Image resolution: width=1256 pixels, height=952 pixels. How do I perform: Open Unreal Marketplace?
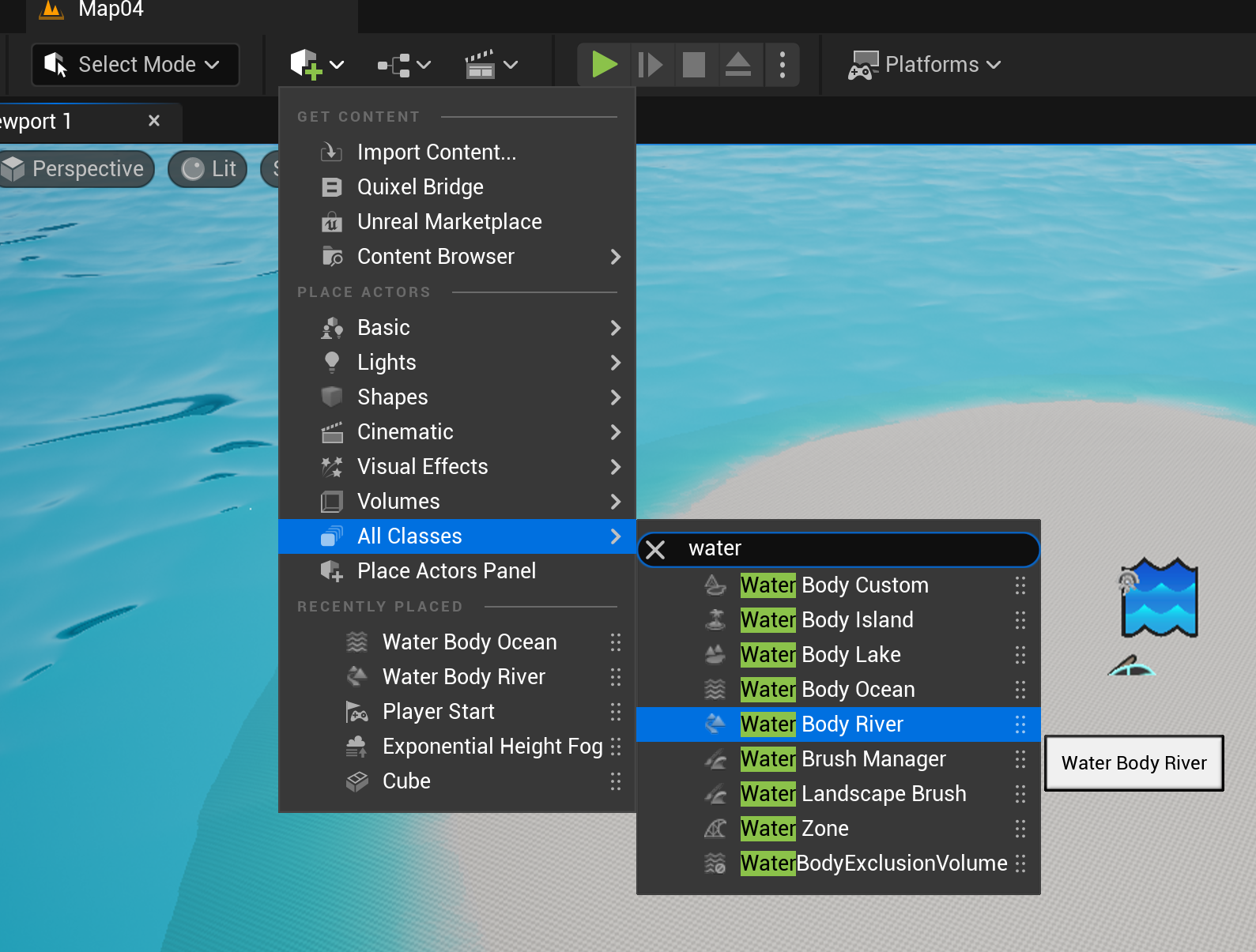[x=457, y=221]
